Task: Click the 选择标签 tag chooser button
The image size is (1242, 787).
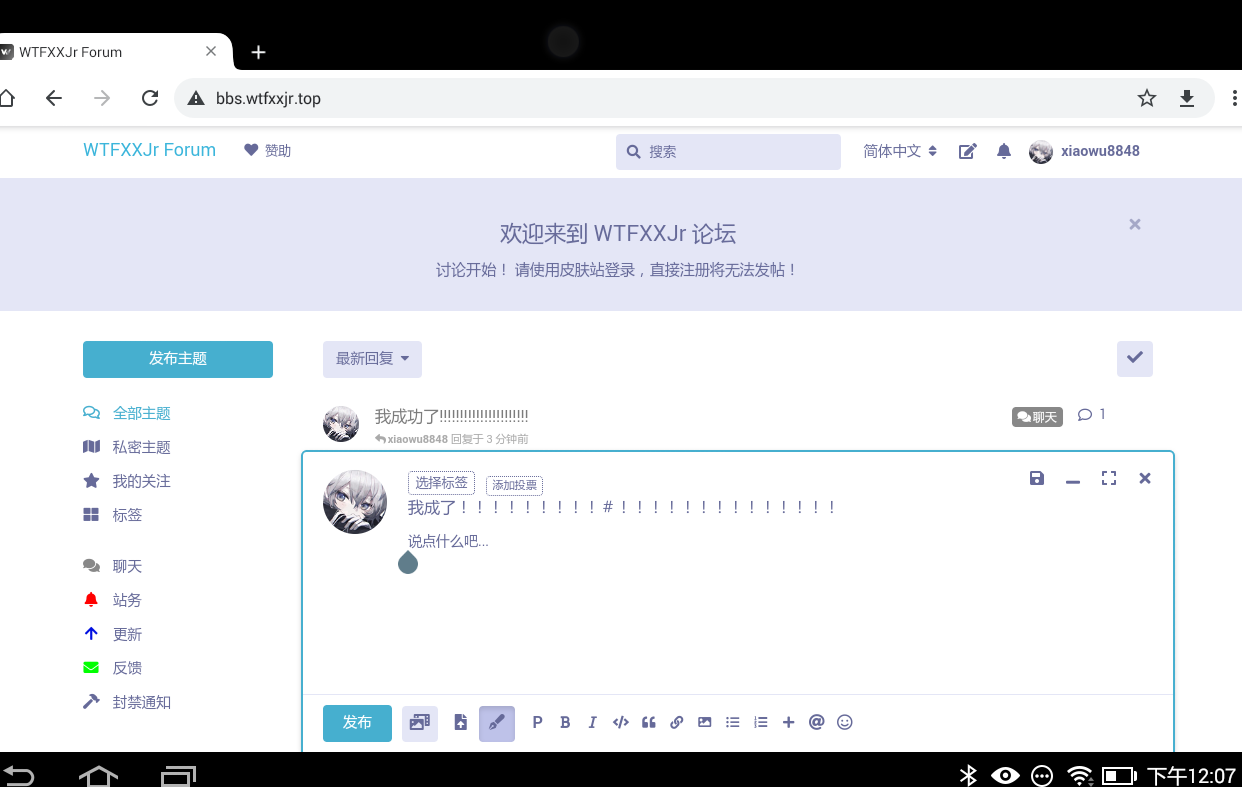Action: click(x=441, y=483)
